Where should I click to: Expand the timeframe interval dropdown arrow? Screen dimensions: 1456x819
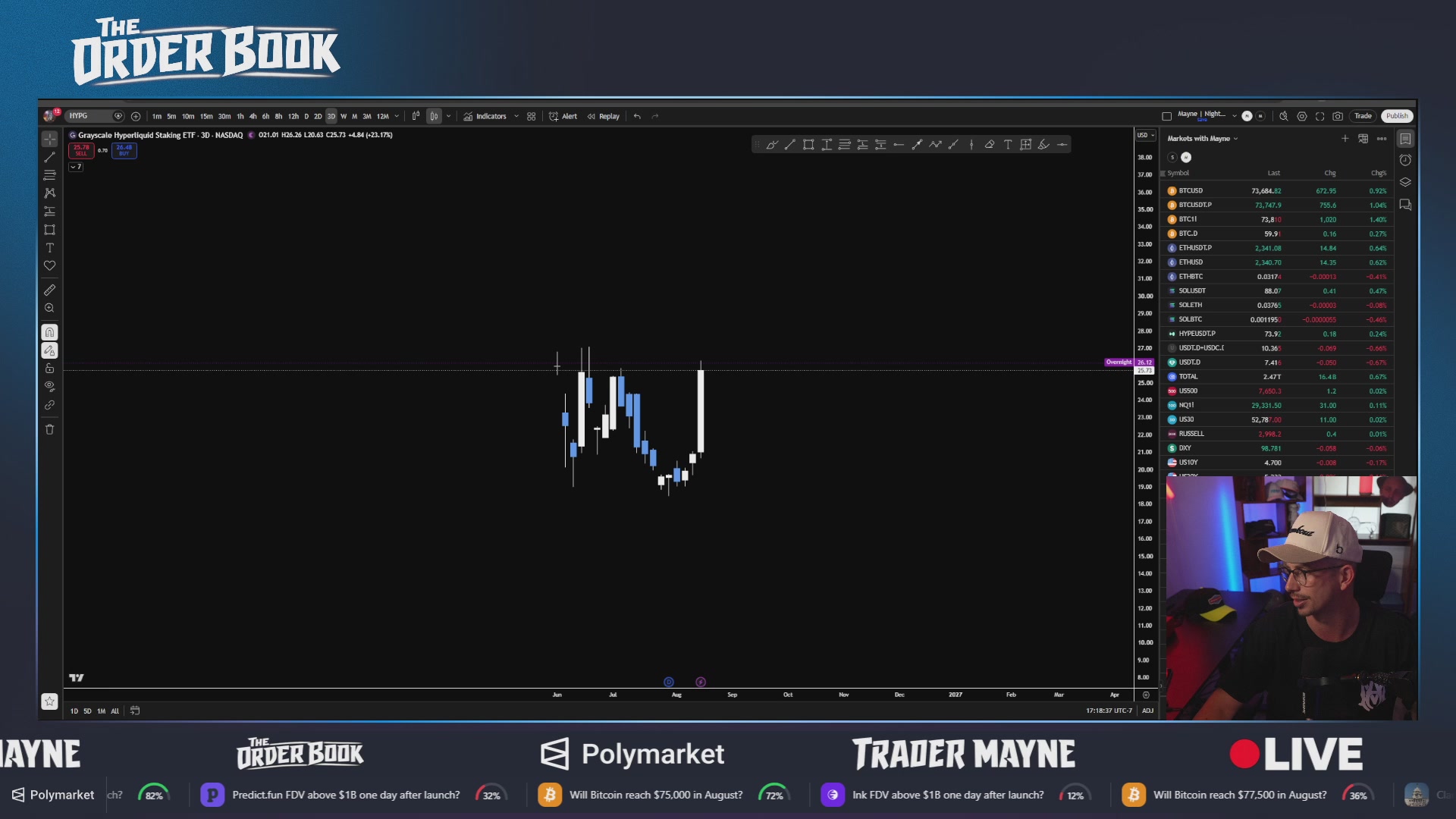coord(397,116)
